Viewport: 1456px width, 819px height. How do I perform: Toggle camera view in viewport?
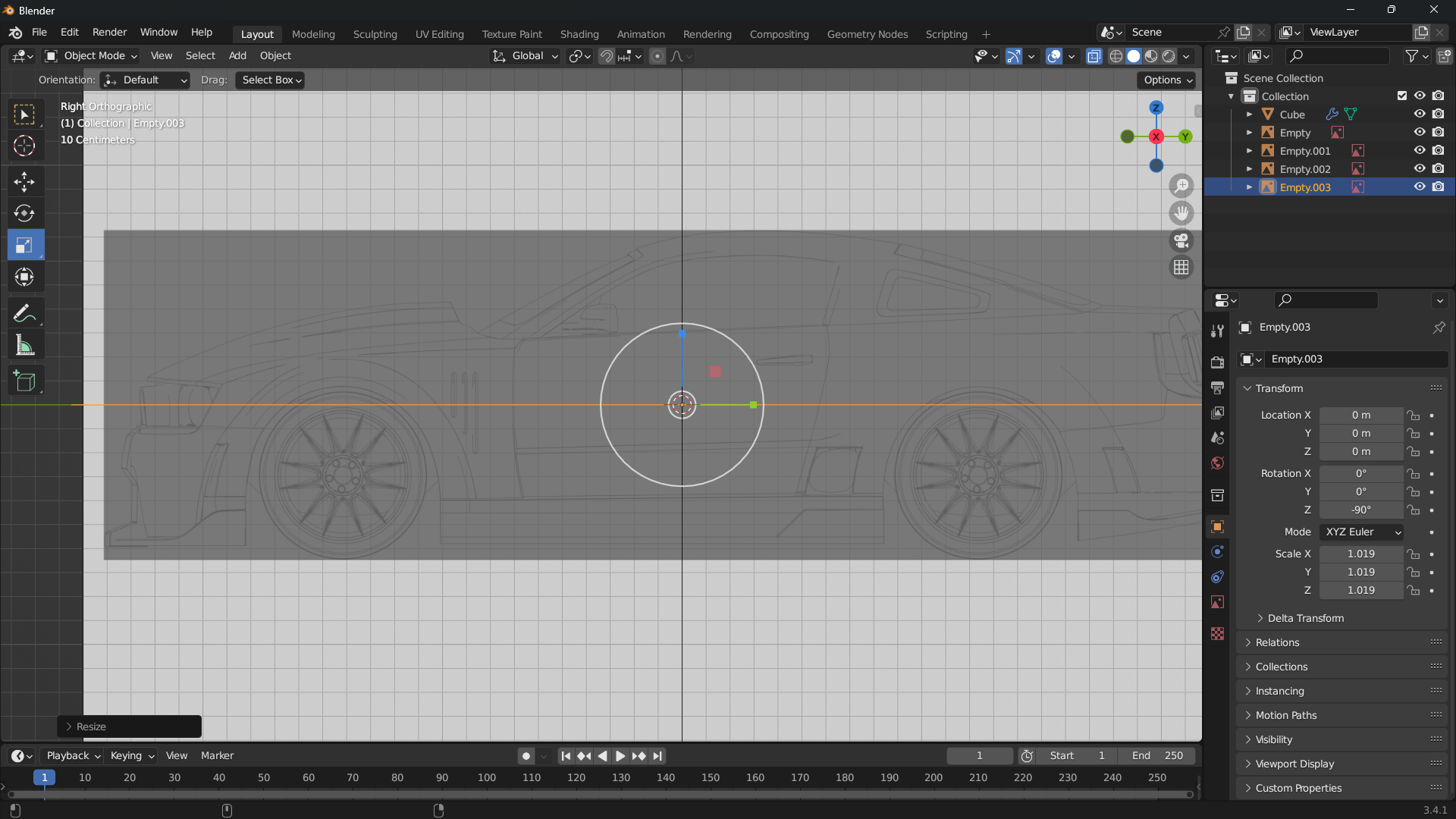[x=1181, y=240]
